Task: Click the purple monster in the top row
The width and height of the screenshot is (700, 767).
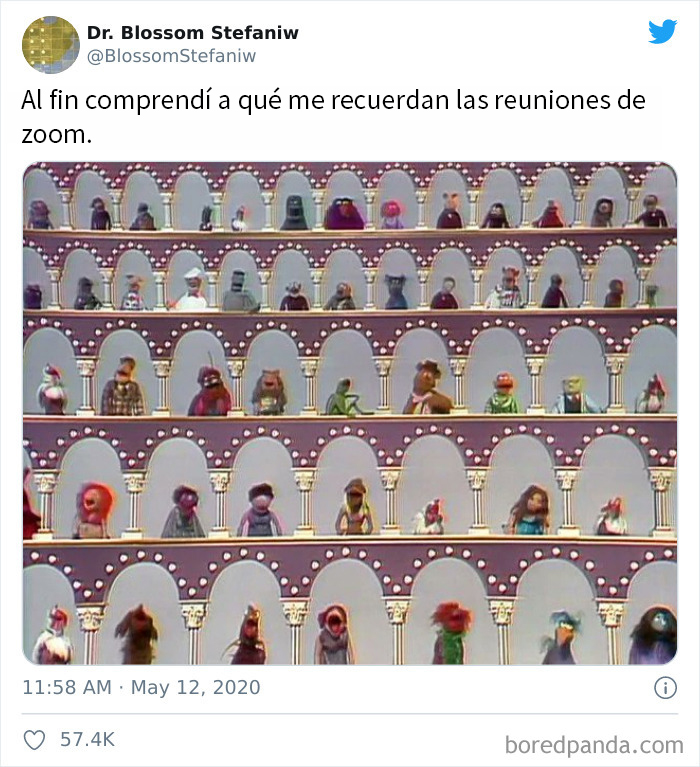Action: click(x=344, y=214)
